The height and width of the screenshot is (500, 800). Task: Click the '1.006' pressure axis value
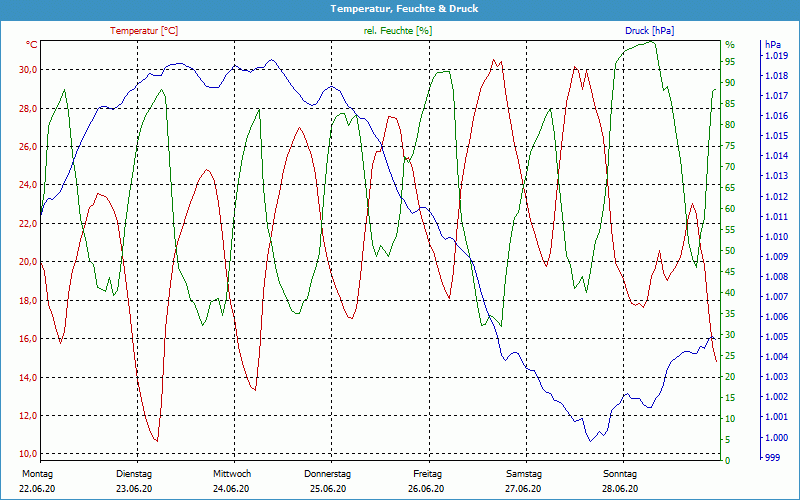pyautogui.click(x=777, y=317)
